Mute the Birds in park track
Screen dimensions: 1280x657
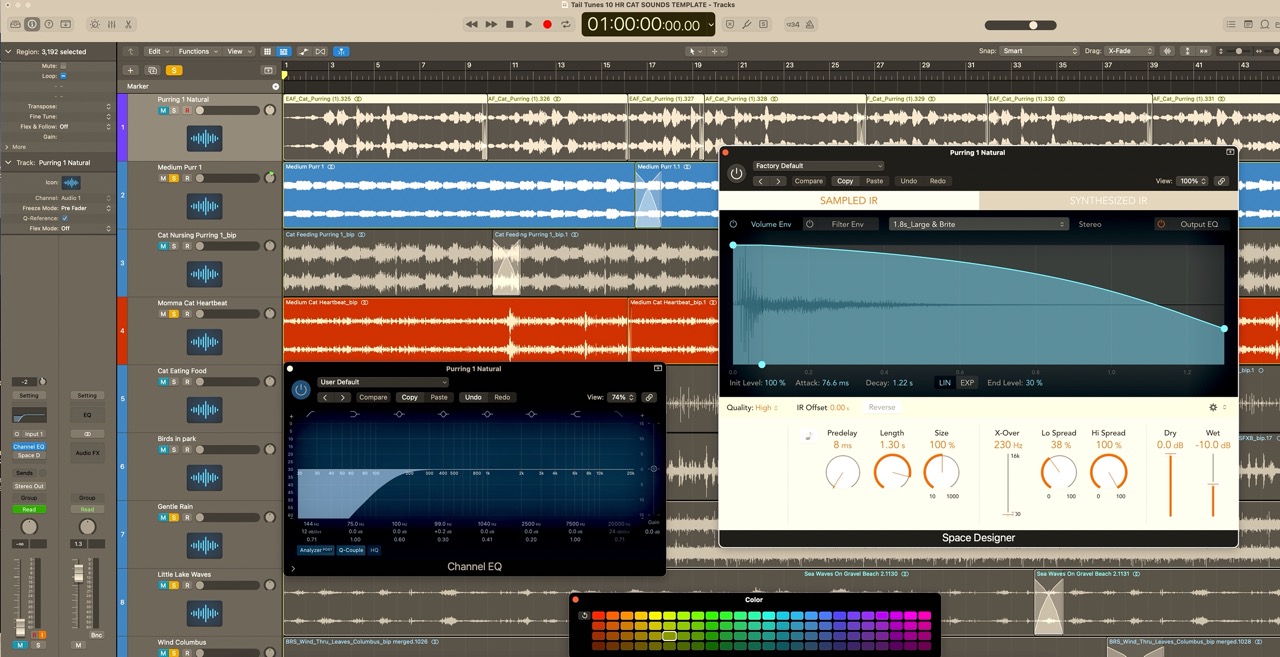[x=163, y=450]
